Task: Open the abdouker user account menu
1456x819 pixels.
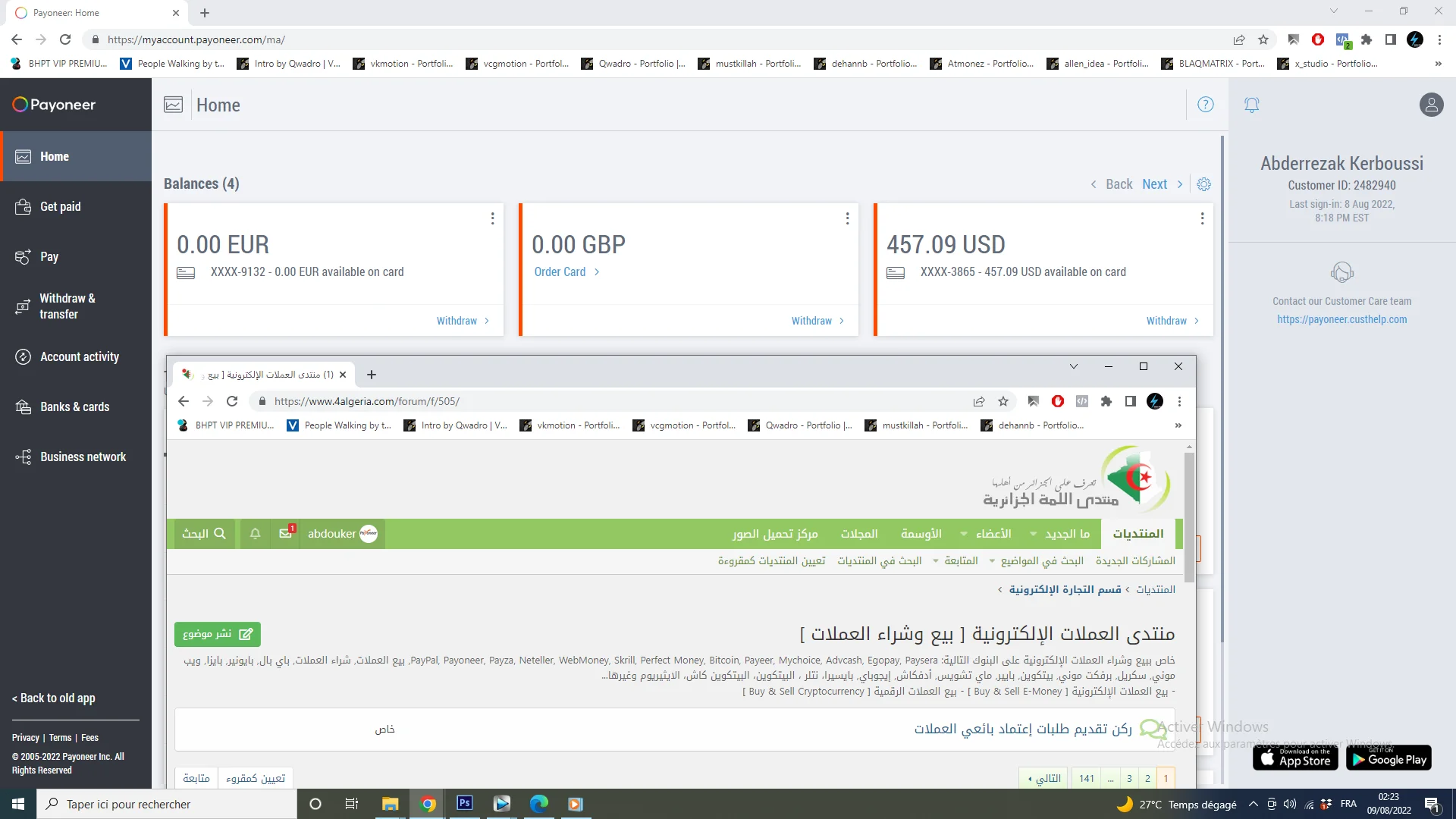Action: [342, 534]
